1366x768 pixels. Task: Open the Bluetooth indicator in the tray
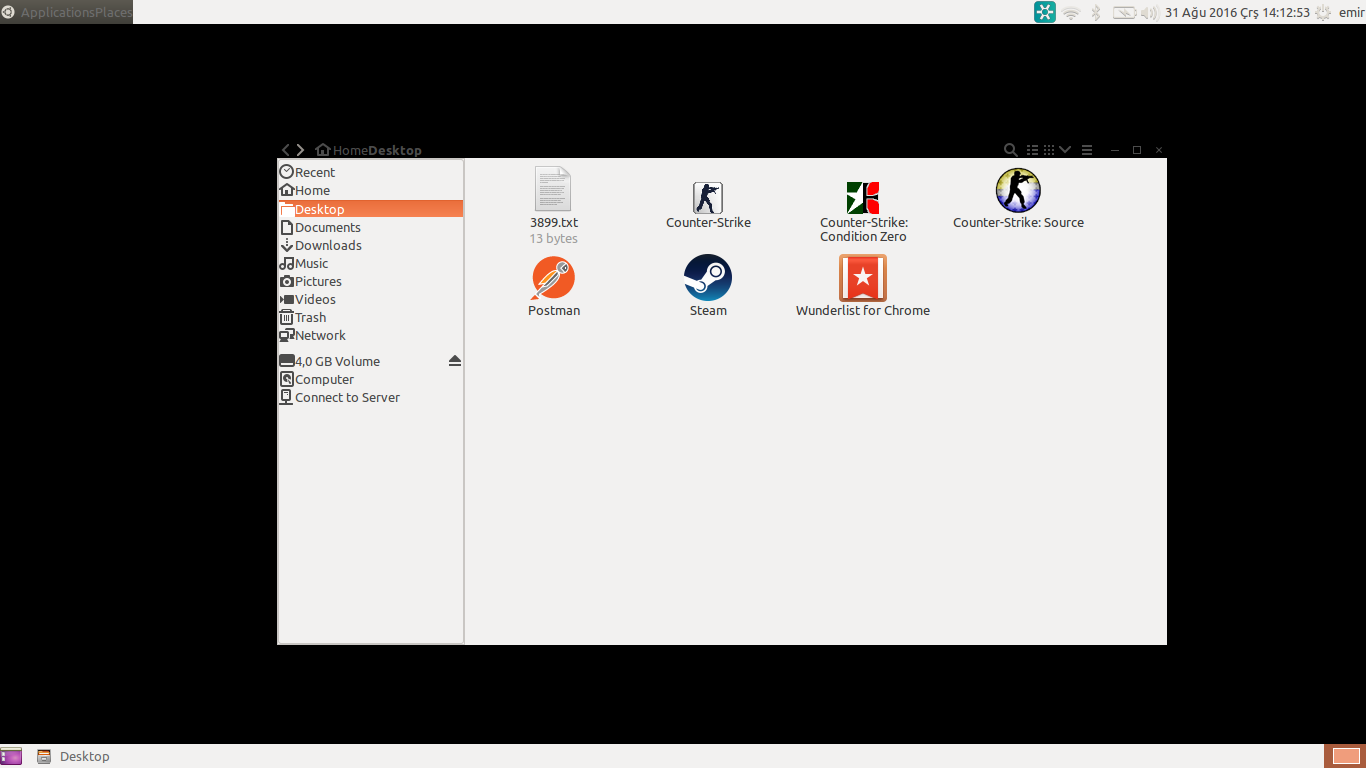click(x=1096, y=13)
